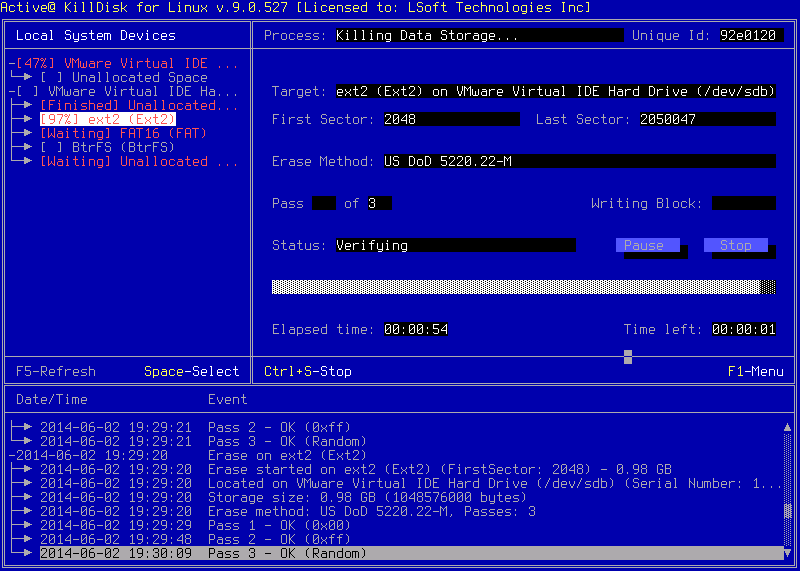Open the F1-Menu
800x571 pixels.
pyautogui.click(x=755, y=371)
